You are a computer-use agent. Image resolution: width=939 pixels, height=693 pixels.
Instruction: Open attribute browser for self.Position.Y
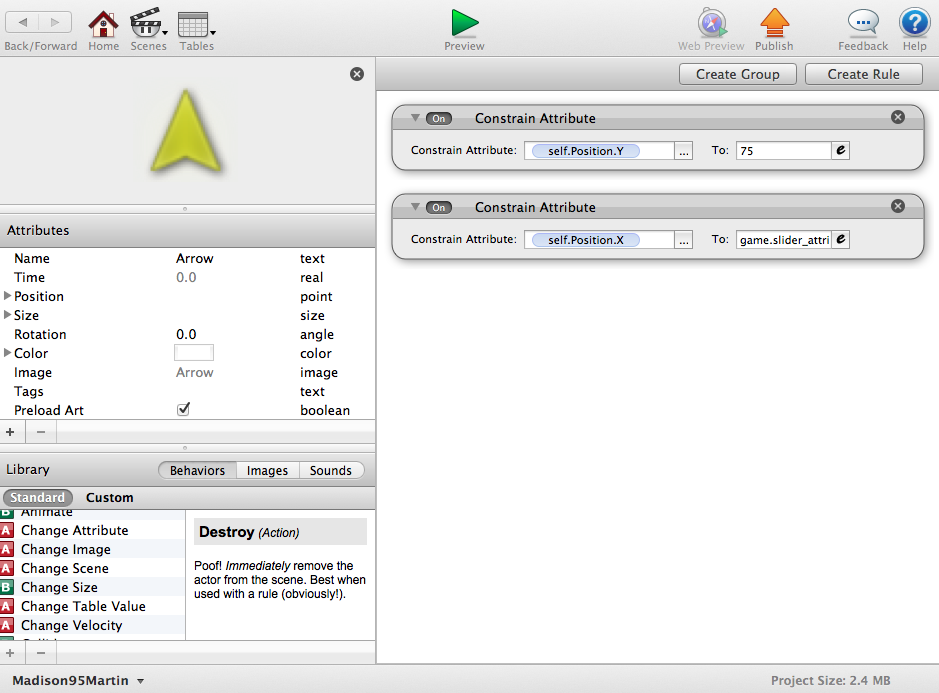click(x=684, y=151)
